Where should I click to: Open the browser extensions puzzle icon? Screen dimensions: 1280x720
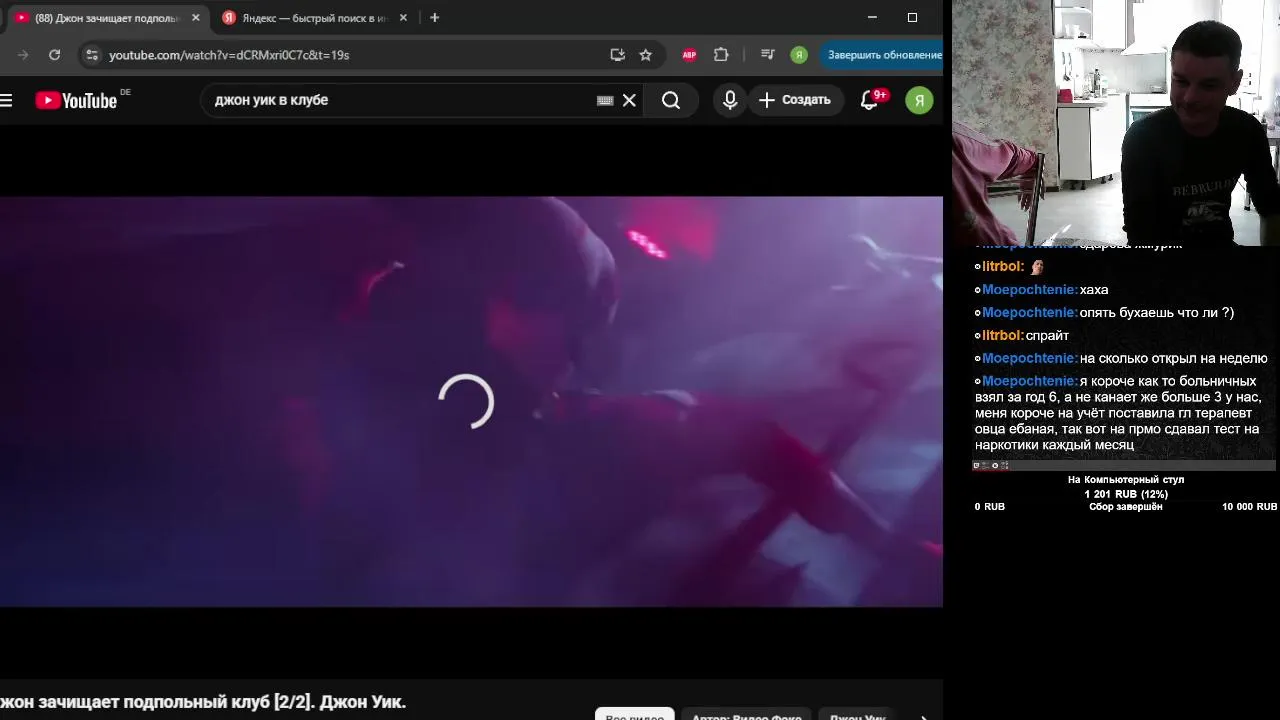coord(721,55)
